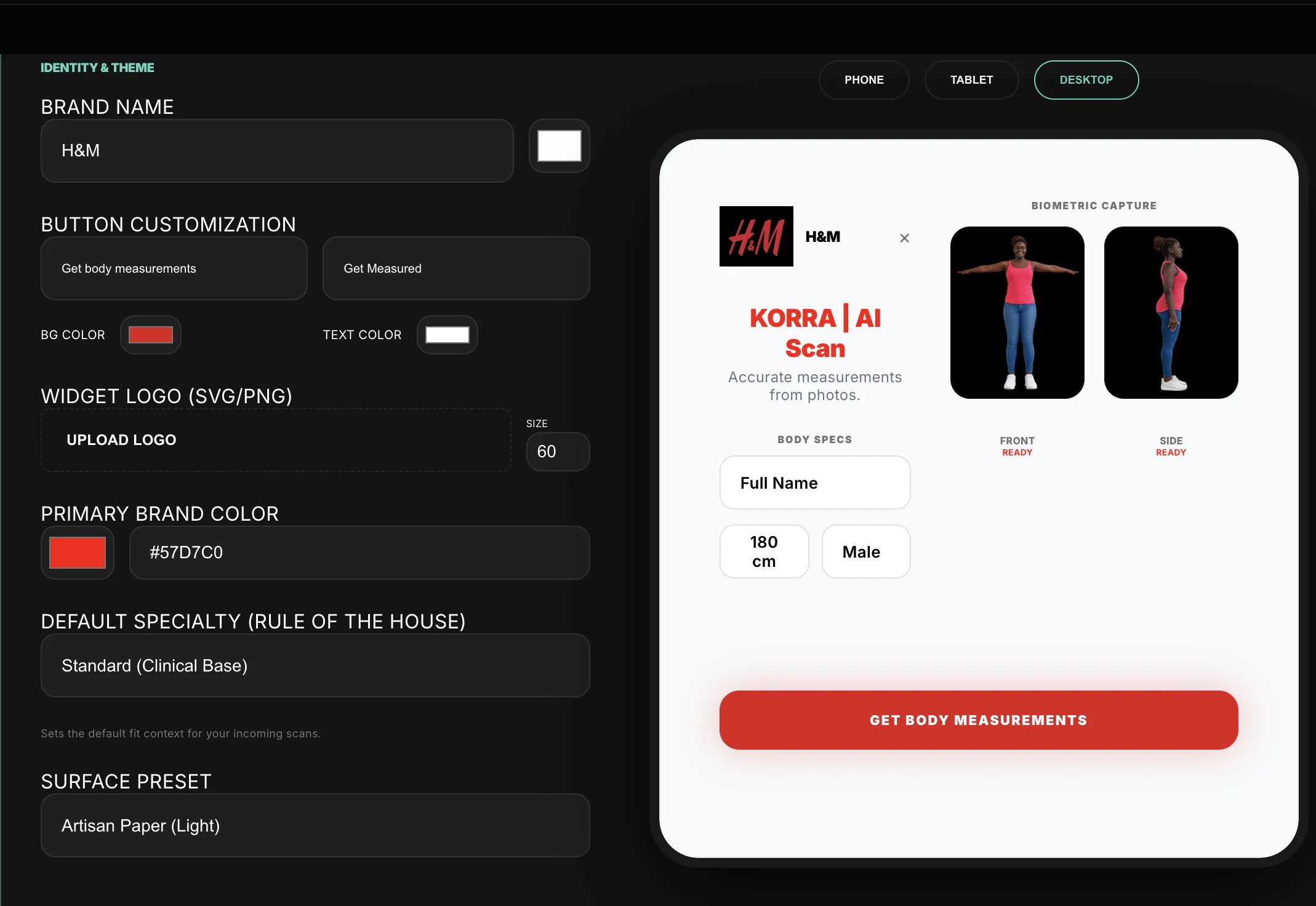
Task: Pick the button Text Color white swatch
Action: pyautogui.click(x=447, y=335)
